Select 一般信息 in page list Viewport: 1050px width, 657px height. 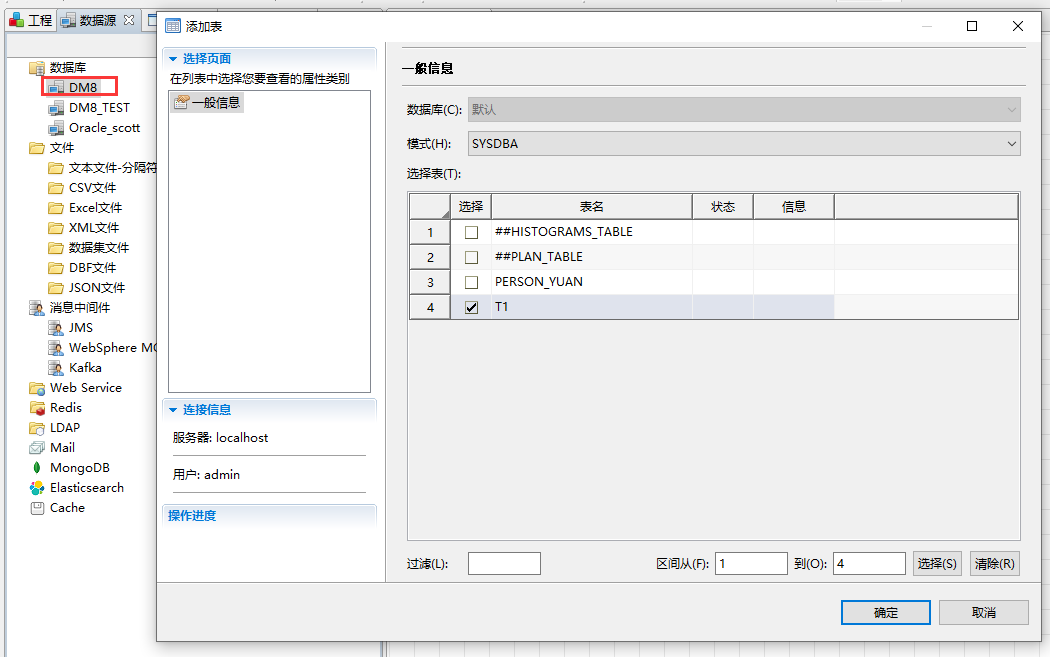coord(208,102)
